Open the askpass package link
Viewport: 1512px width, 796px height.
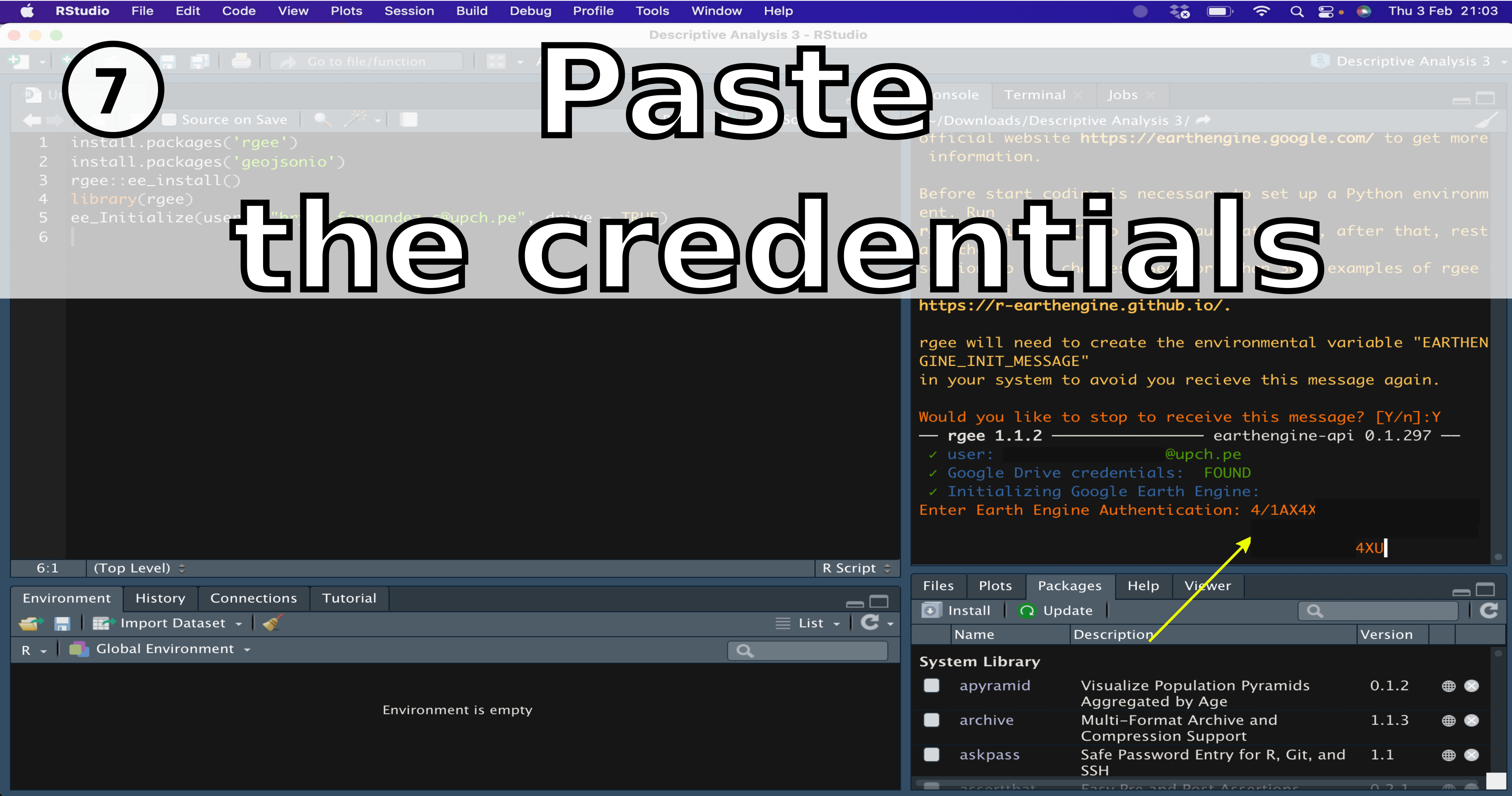[x=989, y=755]
